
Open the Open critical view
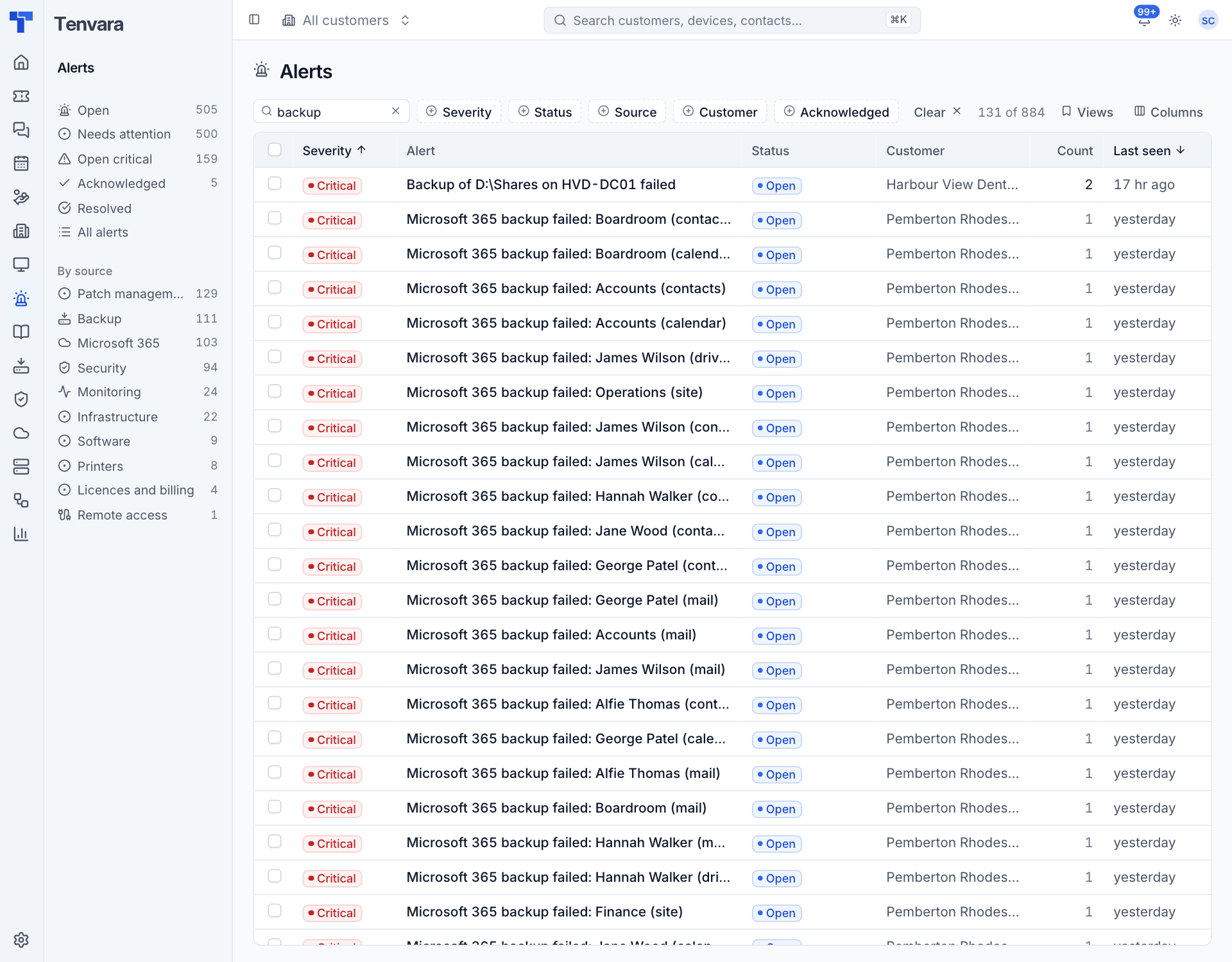pyautogui.click(x=137, y=159)
